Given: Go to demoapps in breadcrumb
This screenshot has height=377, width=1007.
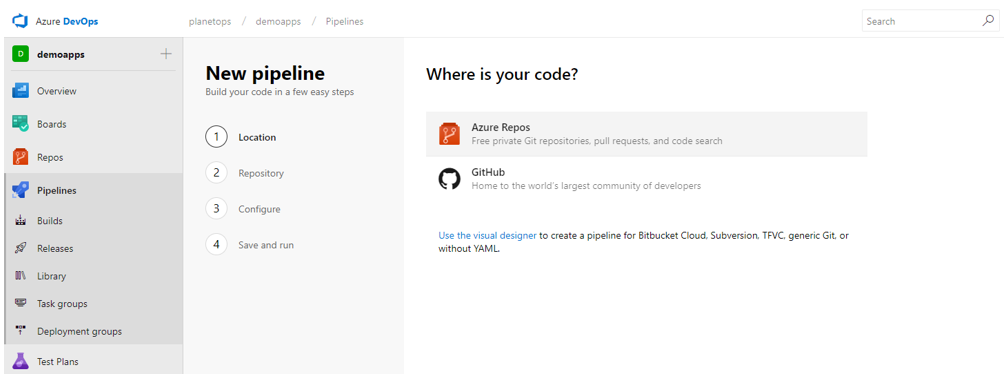Looking at the screenshot, I should click(278, 22).
